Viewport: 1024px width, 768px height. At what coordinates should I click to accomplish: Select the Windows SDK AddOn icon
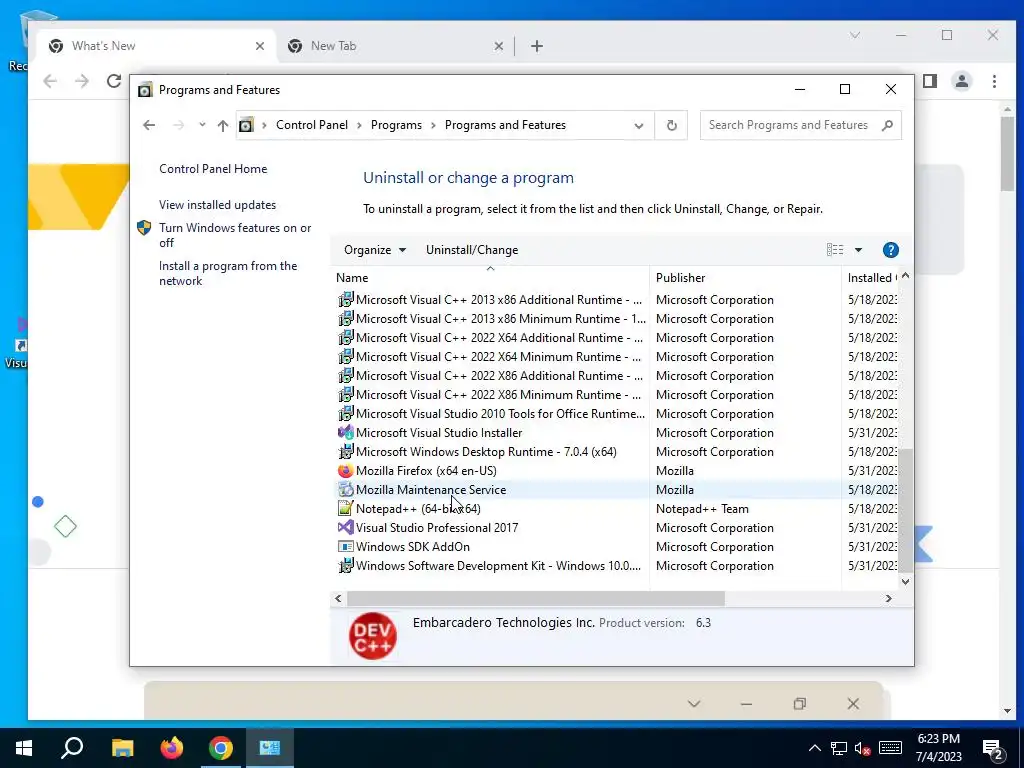click(345, 546)
